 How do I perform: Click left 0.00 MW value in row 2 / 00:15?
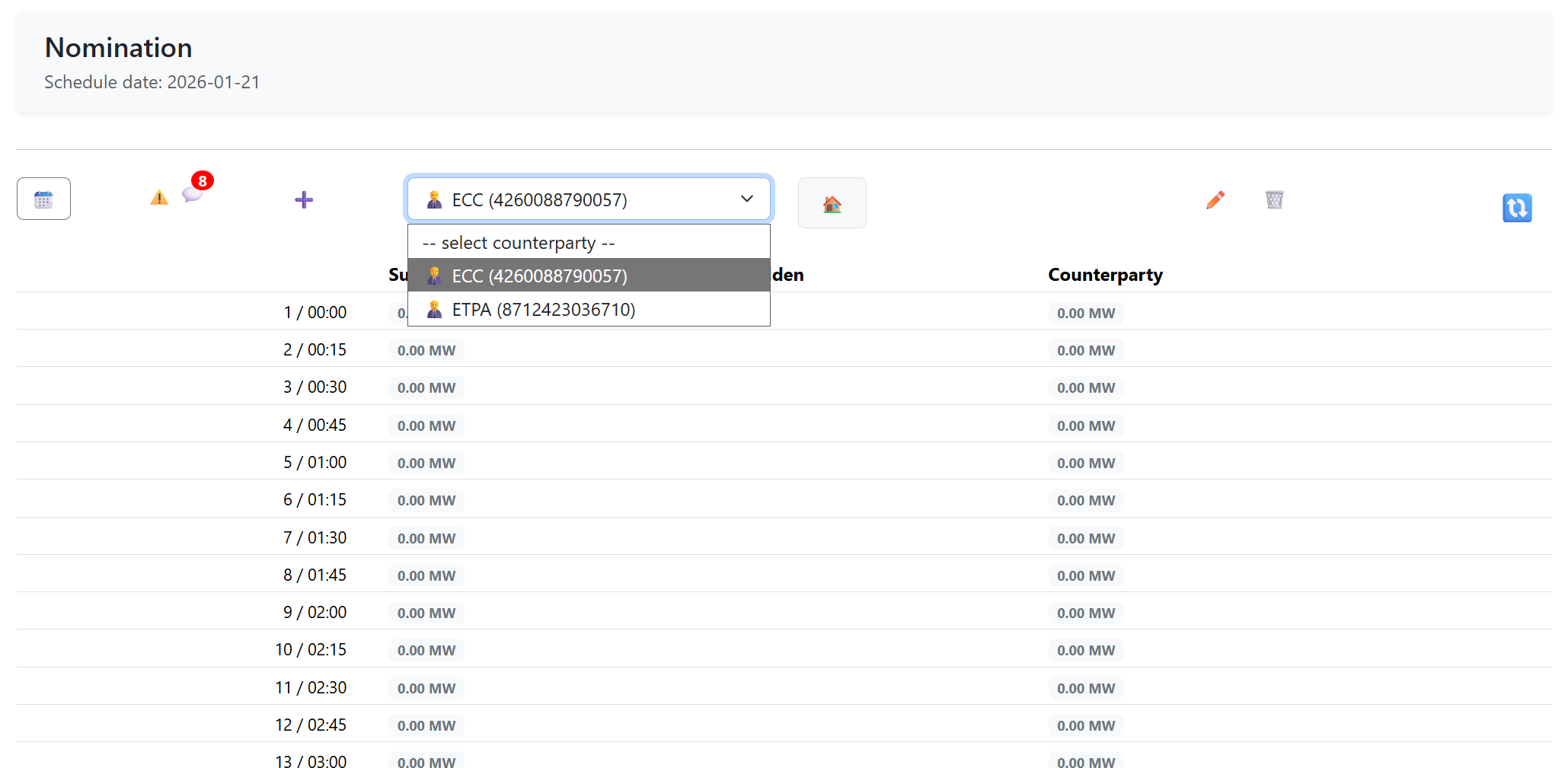pos(426,350)
